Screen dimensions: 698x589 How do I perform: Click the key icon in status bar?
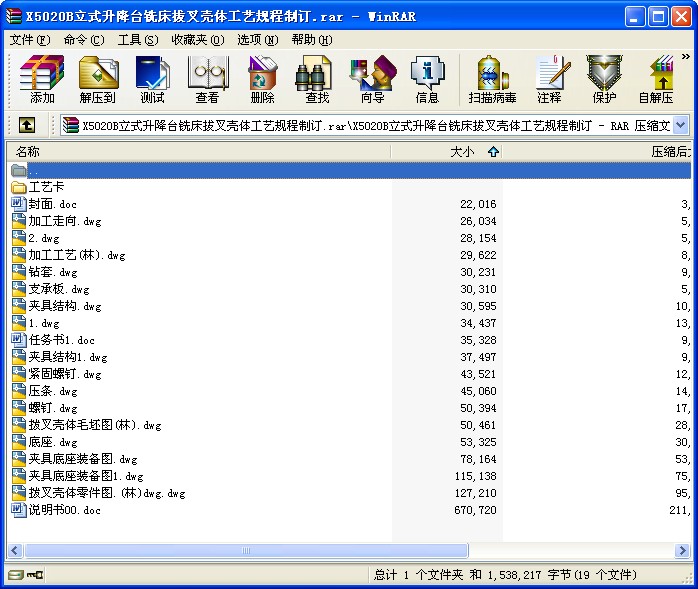click(35, 575)
